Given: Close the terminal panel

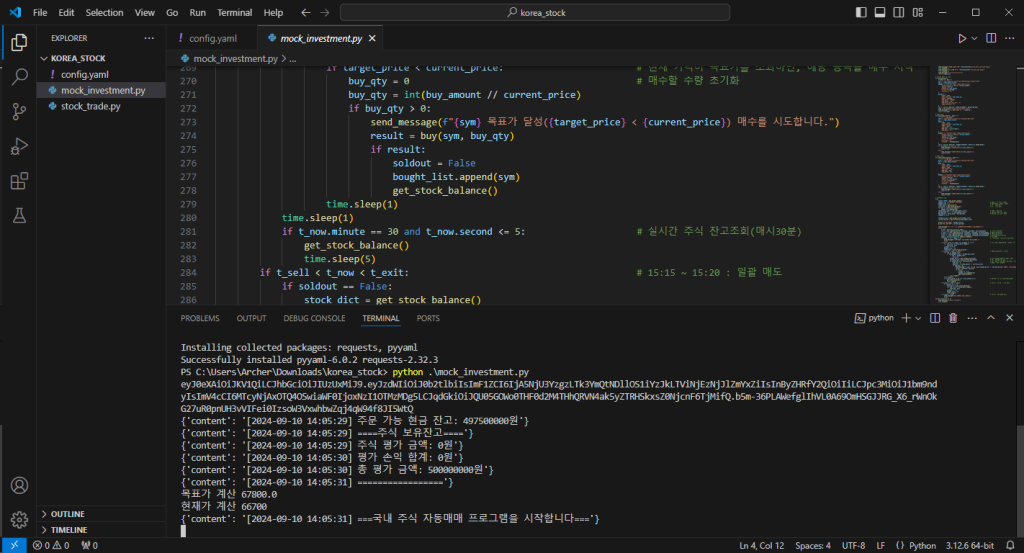Looking at the screenshot, I should click(1010, 318).
